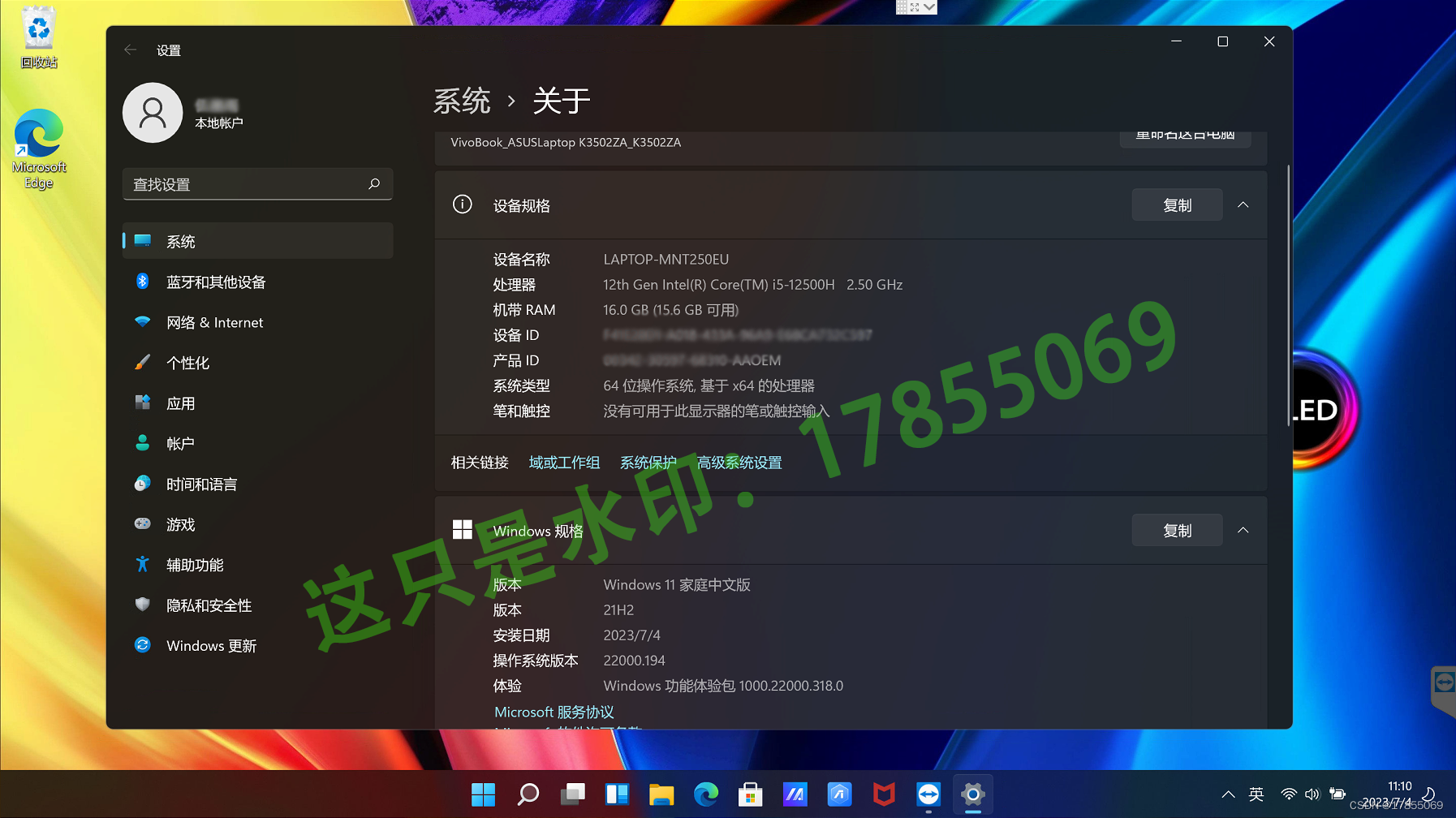The image size is (1456, 818).
Task: Switch input language 英 indicator
Action: point(1256,794)
